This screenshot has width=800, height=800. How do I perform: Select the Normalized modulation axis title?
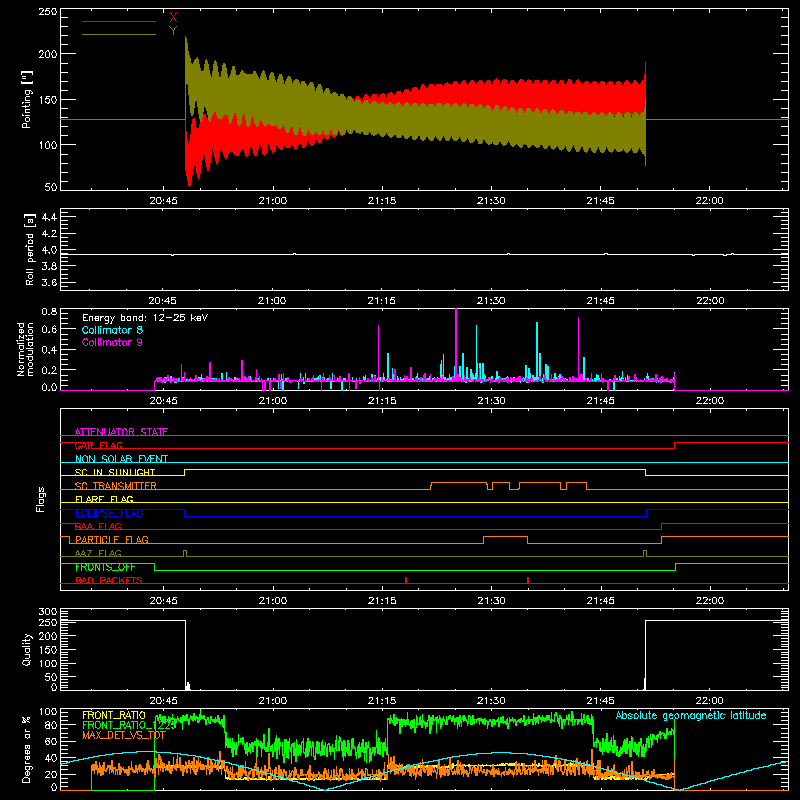tap(26, 349)
